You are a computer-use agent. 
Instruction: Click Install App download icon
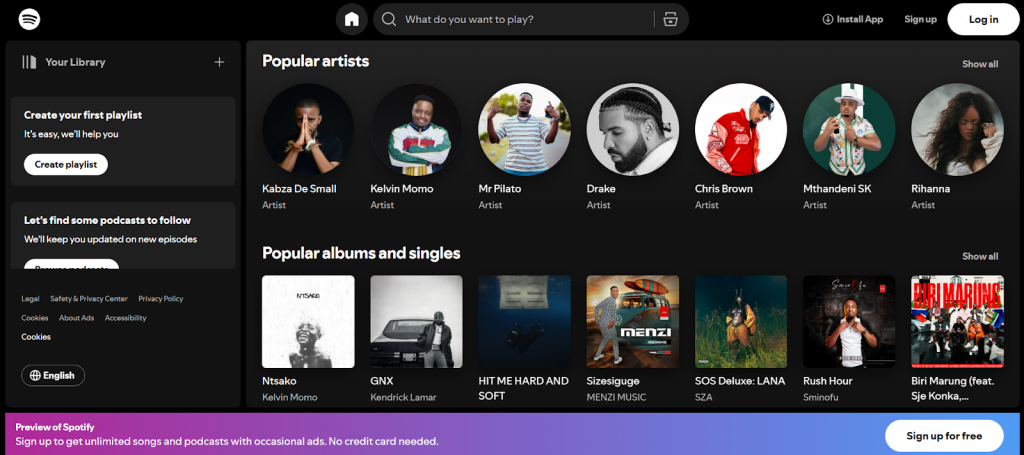pyautogui.click(x=827, y=19)
